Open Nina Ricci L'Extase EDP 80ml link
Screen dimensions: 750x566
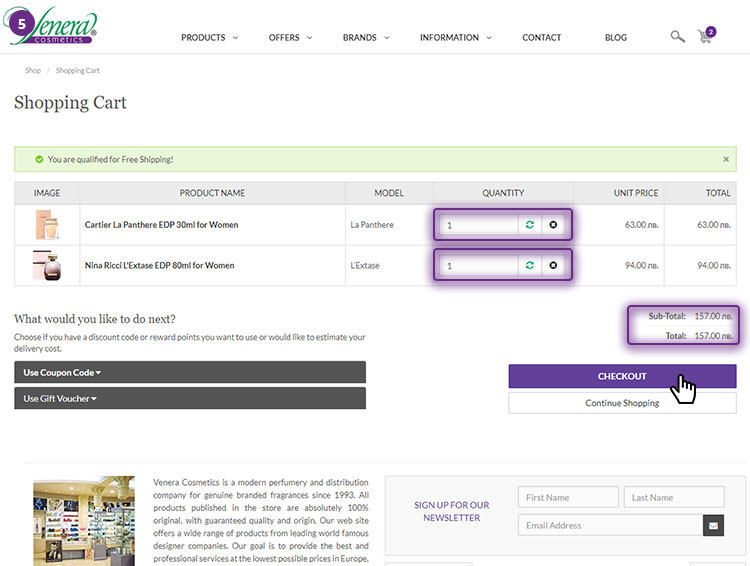tap(159, 265)
